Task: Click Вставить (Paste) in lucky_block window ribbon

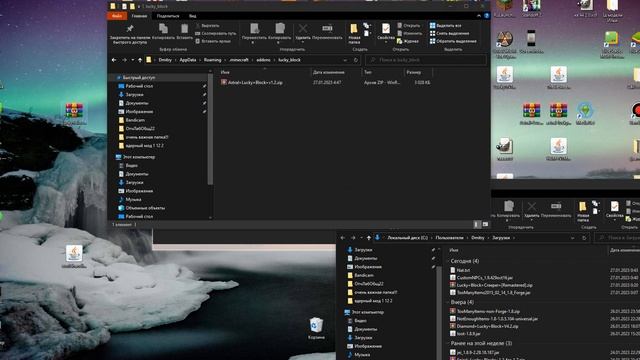Action: point(184,32)
